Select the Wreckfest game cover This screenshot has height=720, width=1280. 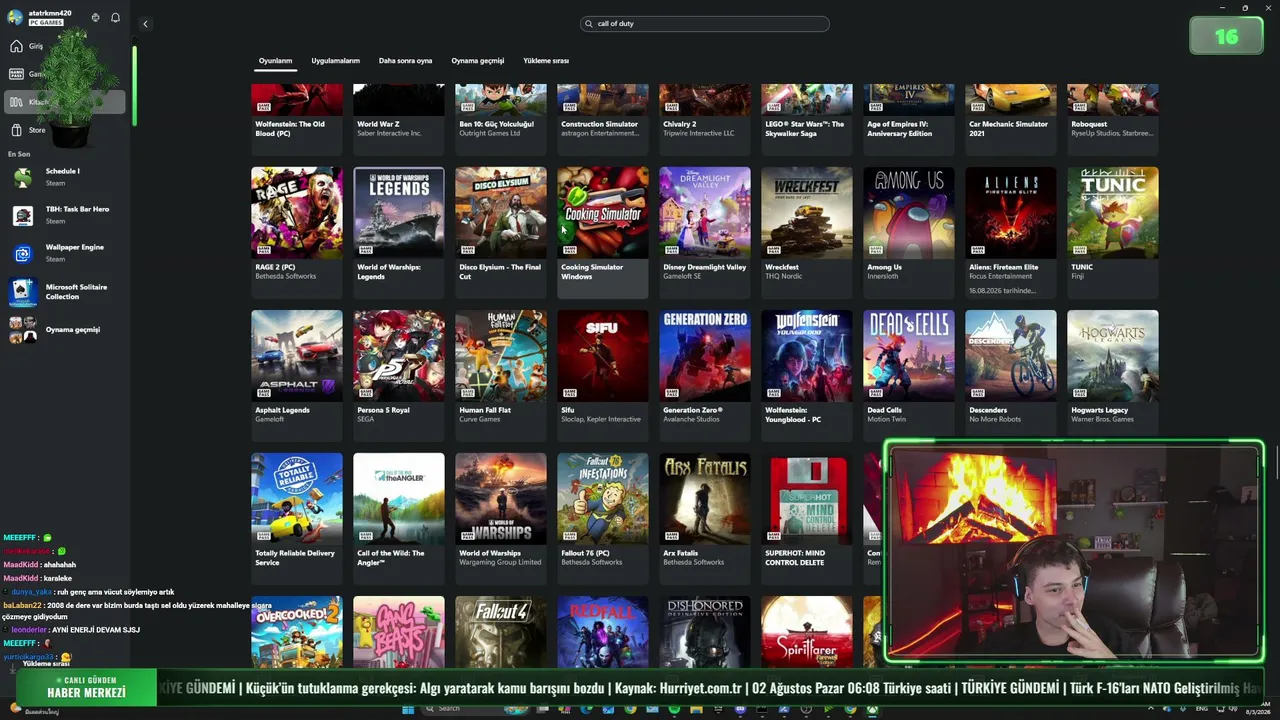pyautogui.click(x=807, y=213)
